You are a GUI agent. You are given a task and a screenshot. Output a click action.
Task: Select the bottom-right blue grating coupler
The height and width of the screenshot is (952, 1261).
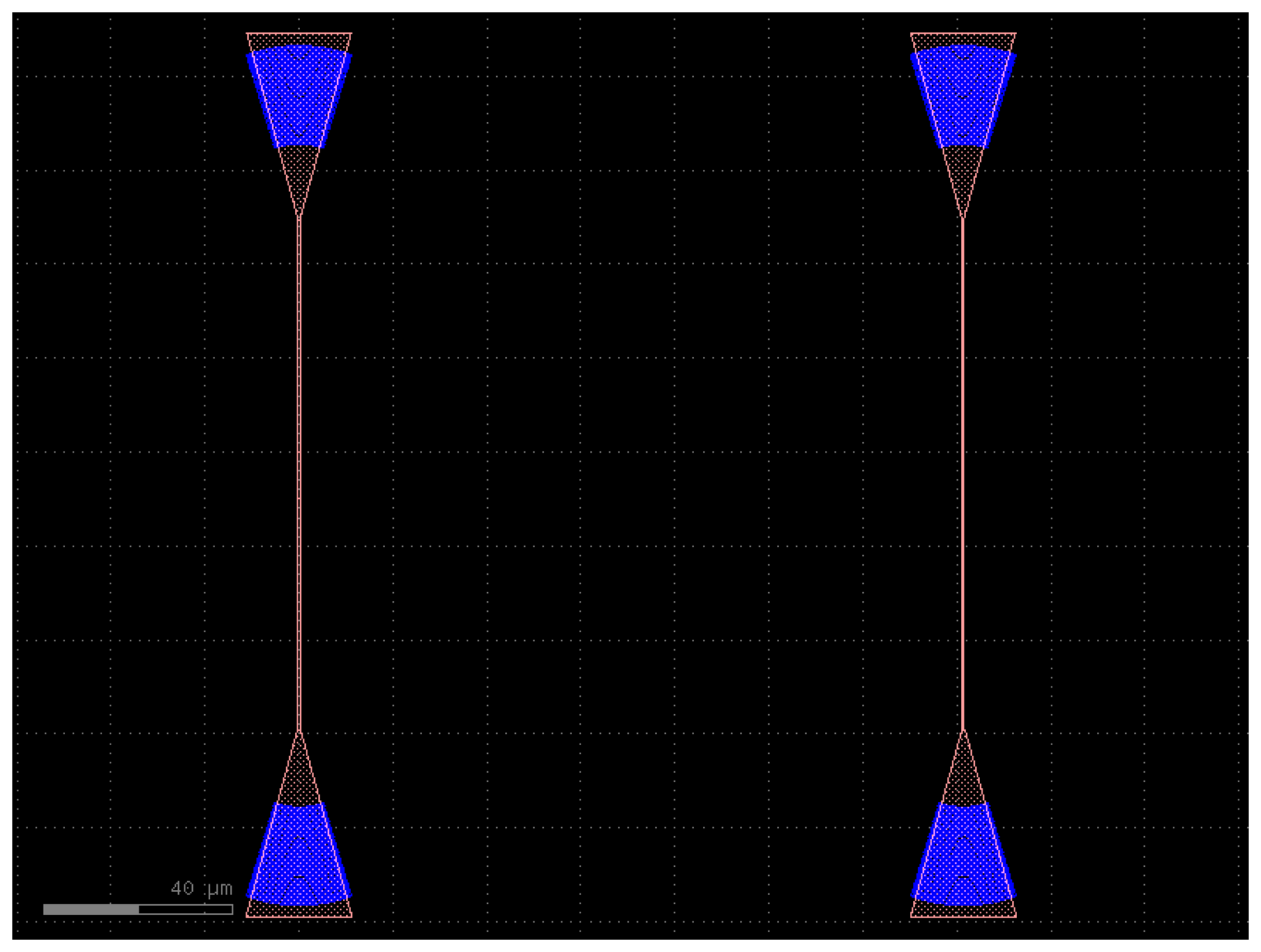coord(963,854)
